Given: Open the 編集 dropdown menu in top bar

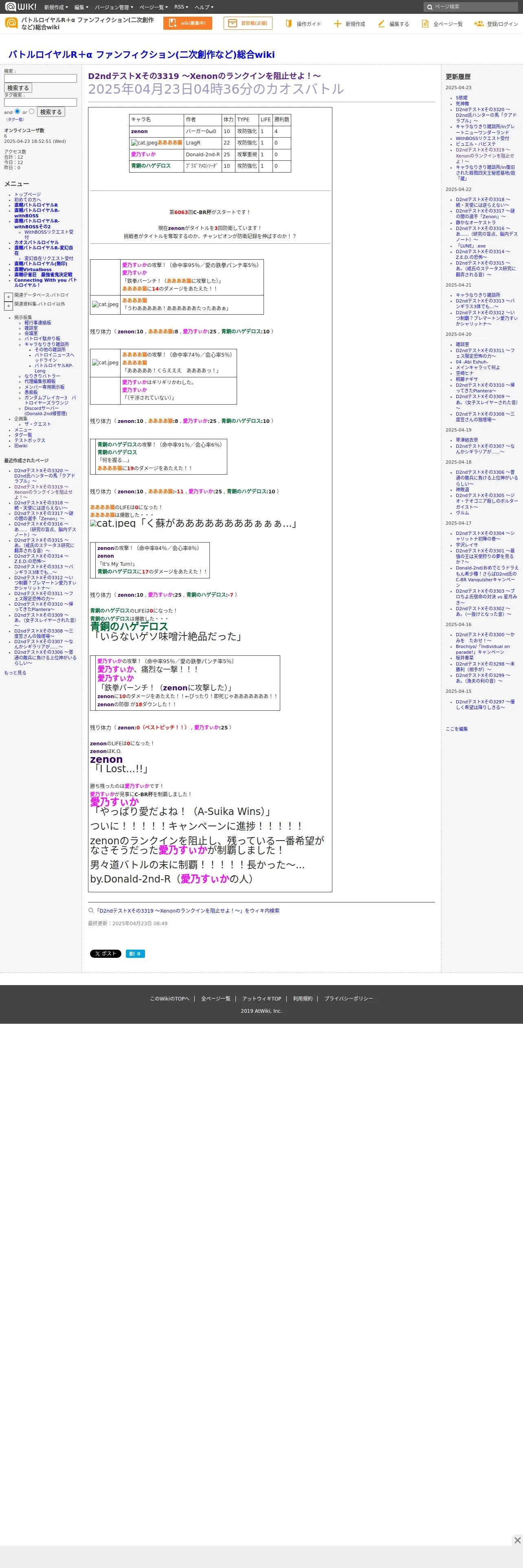Looking at the screenshot, I should point(81,7).
